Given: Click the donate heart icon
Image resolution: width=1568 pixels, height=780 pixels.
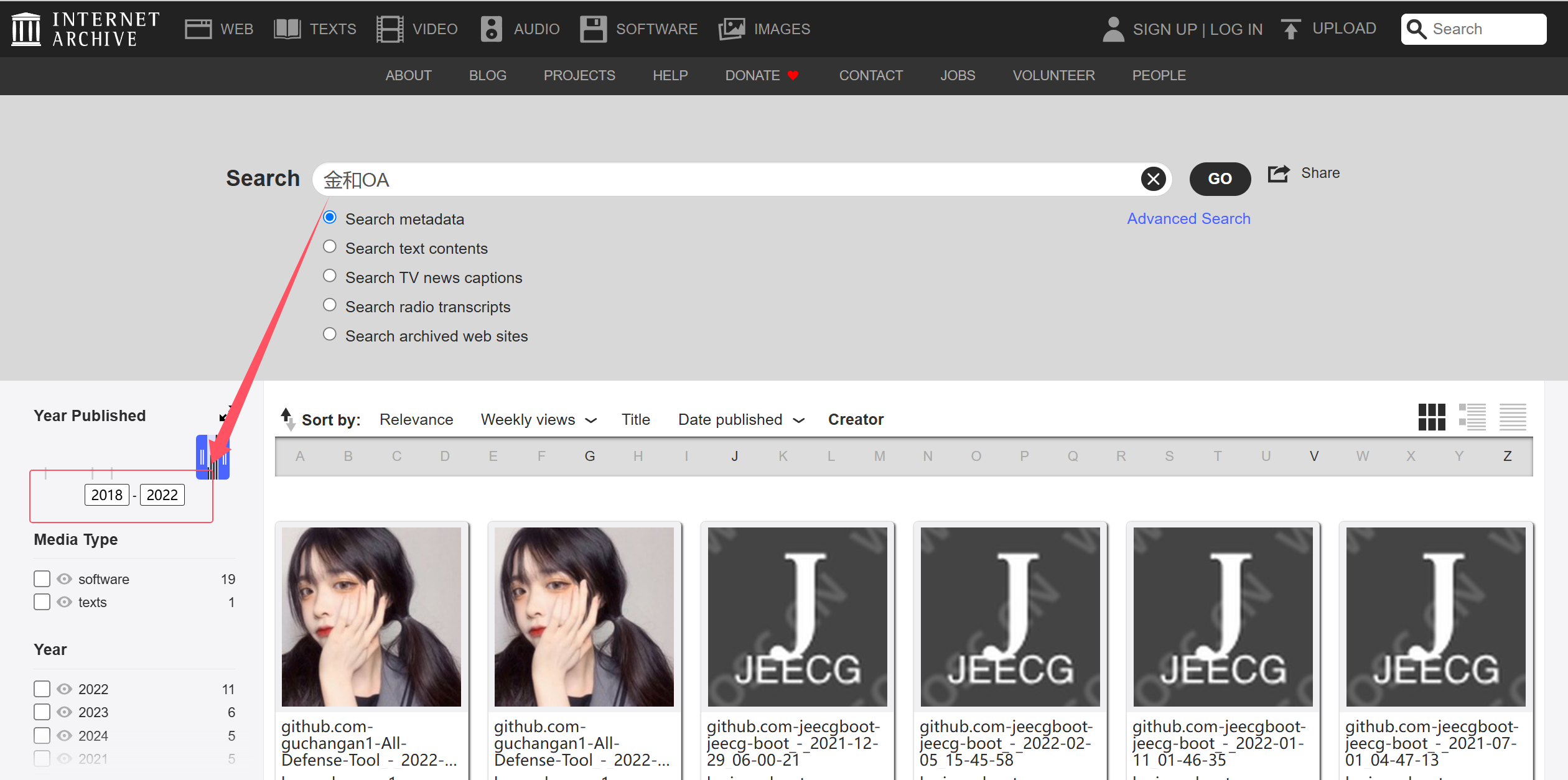Looking at the screenshot, I should [793, 75].
